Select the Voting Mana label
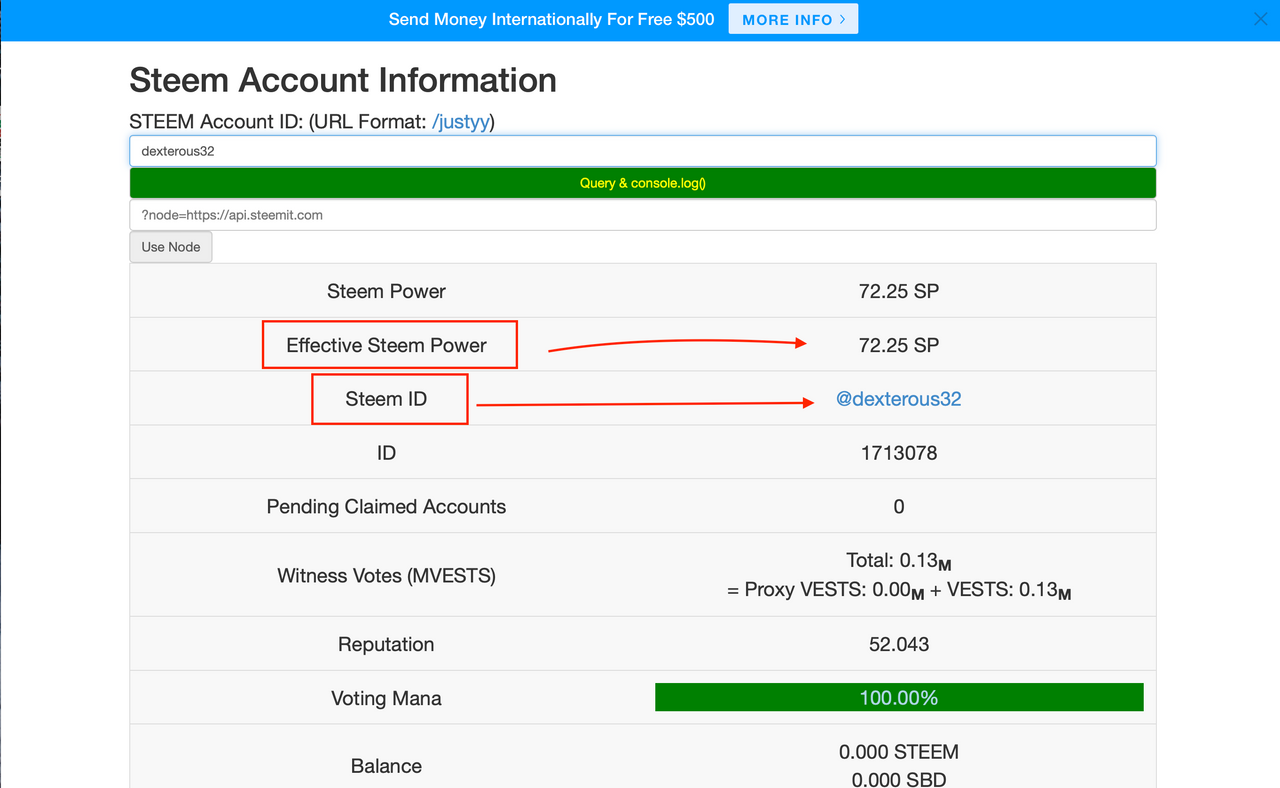 pos(386,698)
